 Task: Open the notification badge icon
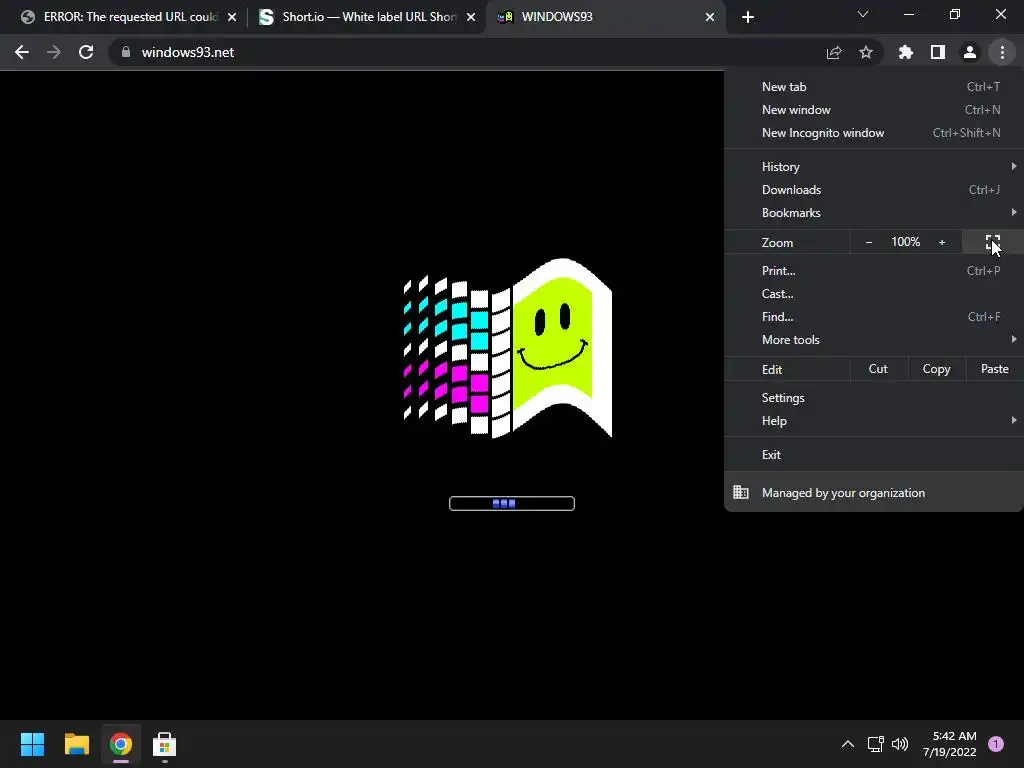(996, 744)
